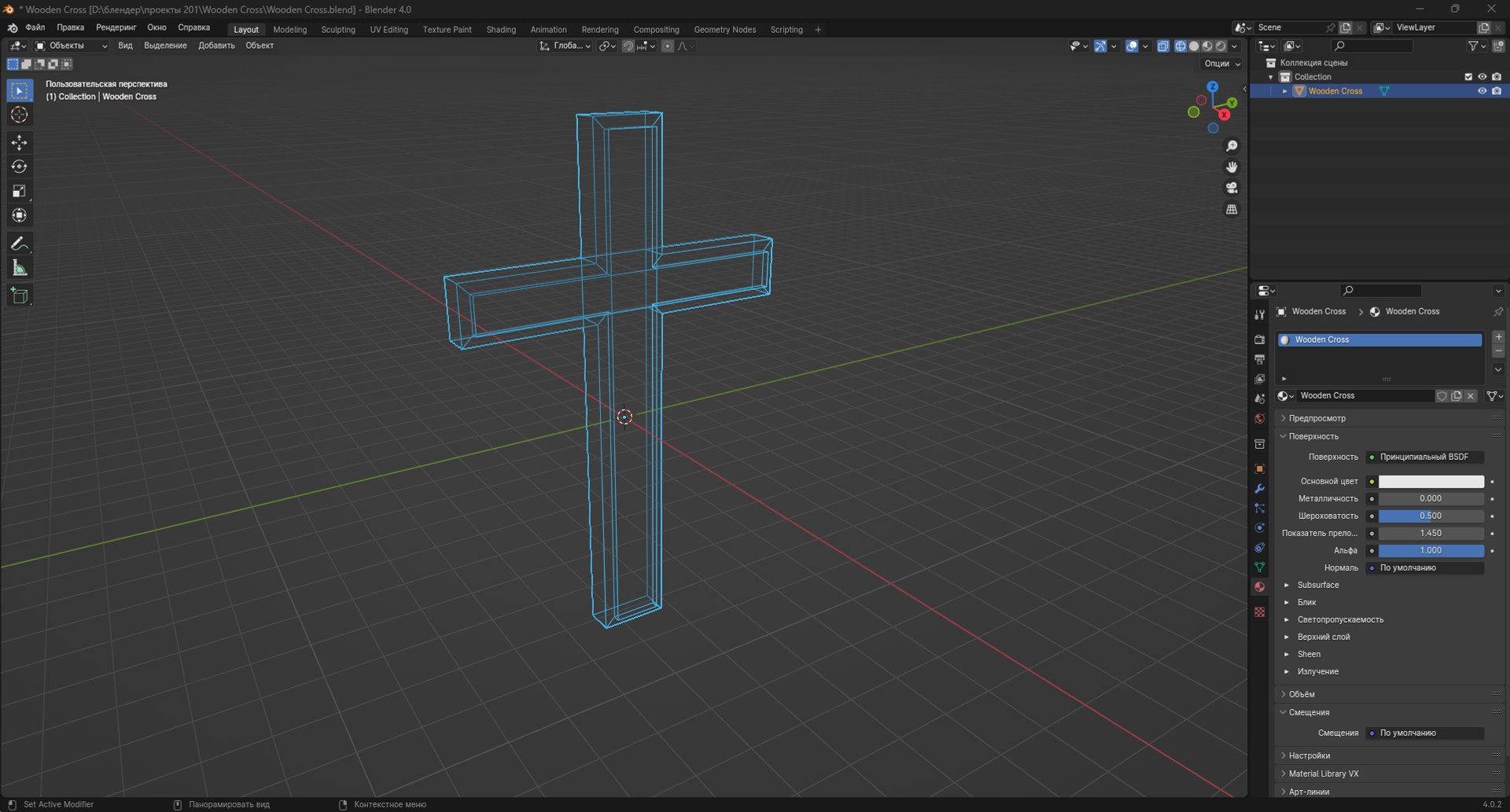
Task: Open the Файл menu
Action: click(x=35, y=28)
